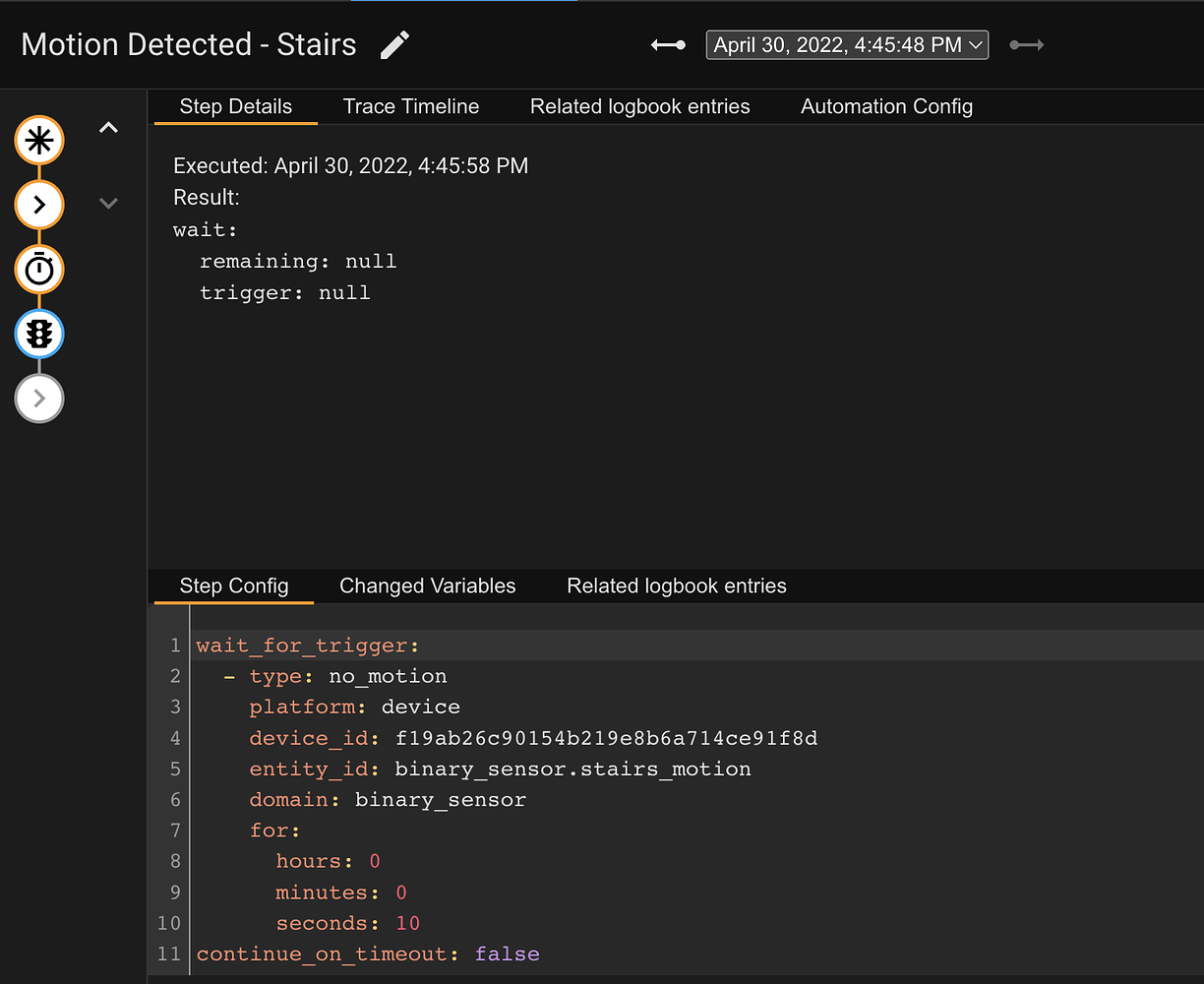Screen dimensions: 1204x984
Task: Open the Step Details tab
Action: click(x=236, y=106)
